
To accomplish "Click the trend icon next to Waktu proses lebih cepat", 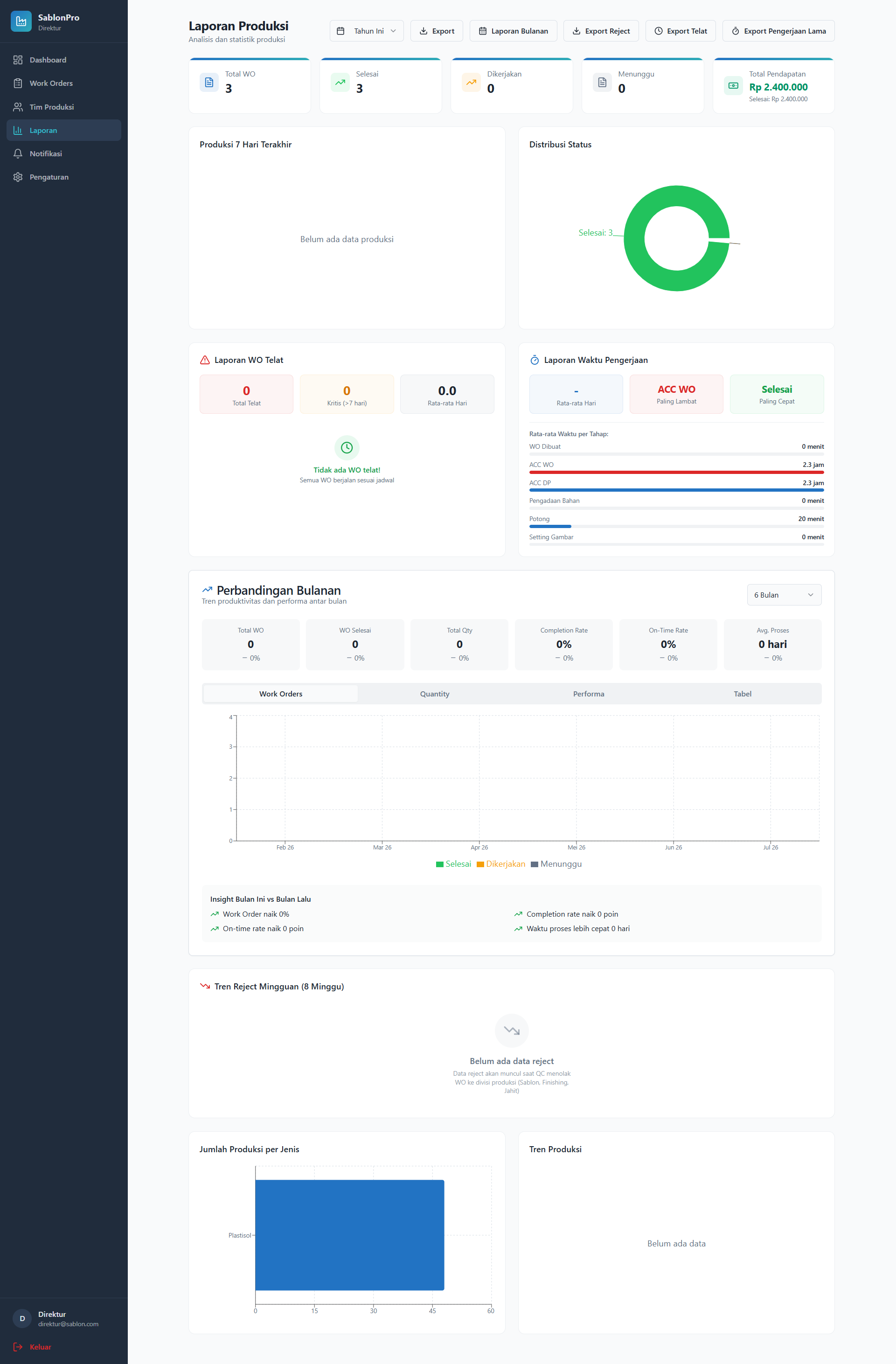I will click(519, 928).
